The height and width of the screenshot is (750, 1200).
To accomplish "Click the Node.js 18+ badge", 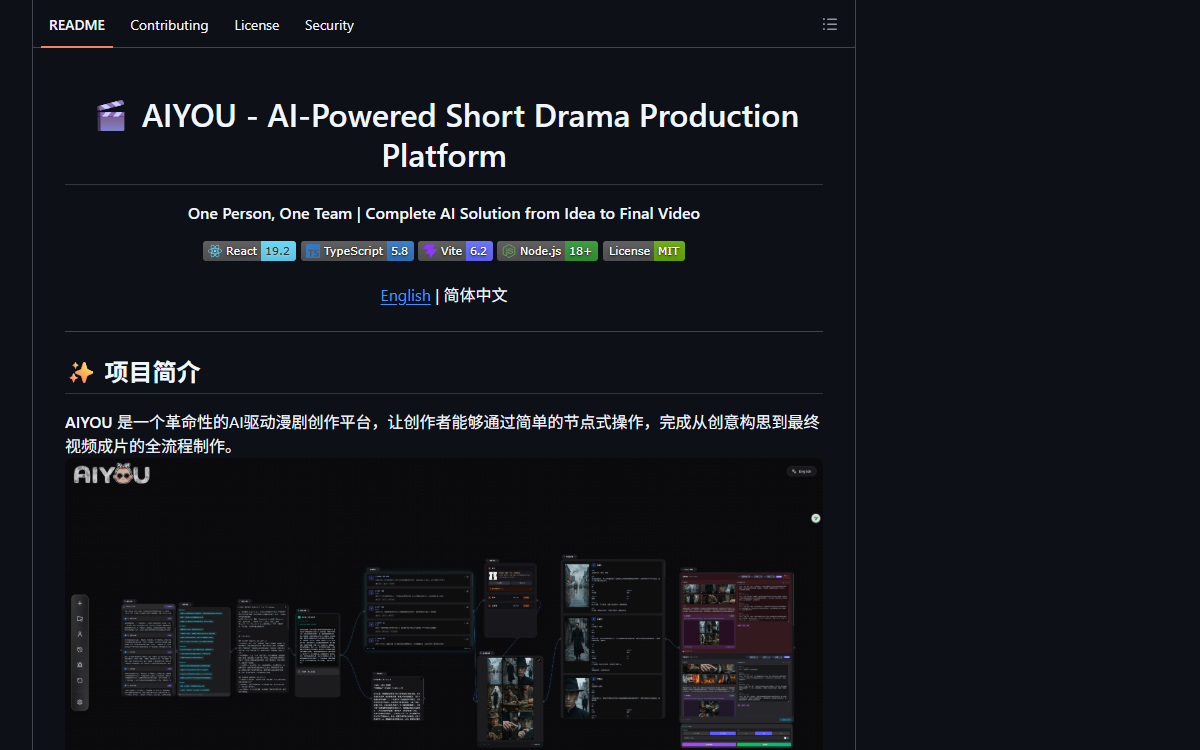I will [547, 251].
